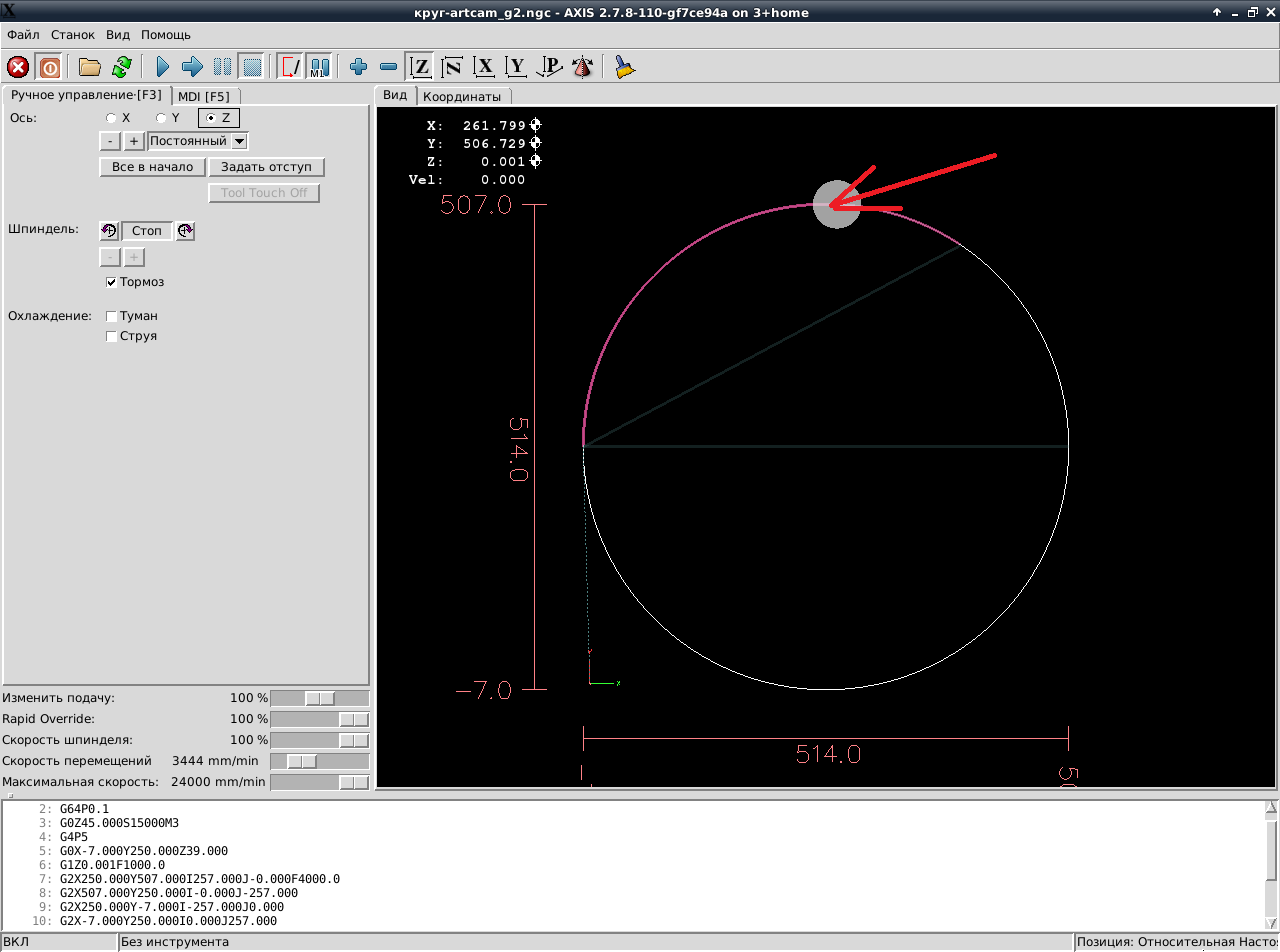The height and width of the screenshot is (952, 1280).
Task: Start spindle clockwise rotation icon
Action: pos(185,231)
